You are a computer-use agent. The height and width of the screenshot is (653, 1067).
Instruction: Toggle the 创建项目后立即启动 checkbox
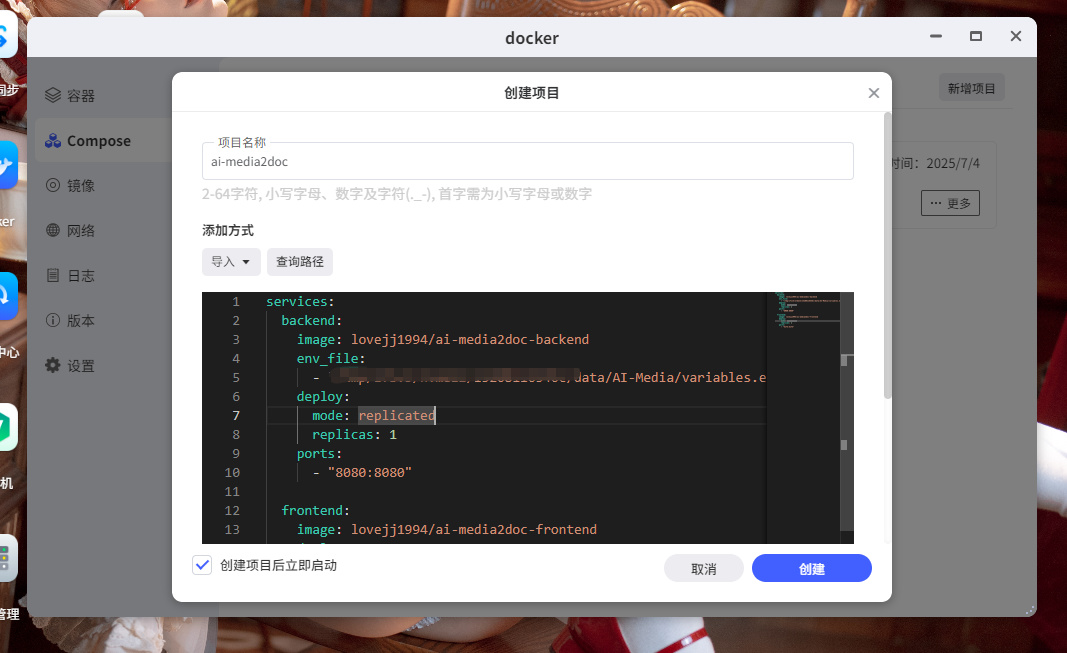click(202, 565)
